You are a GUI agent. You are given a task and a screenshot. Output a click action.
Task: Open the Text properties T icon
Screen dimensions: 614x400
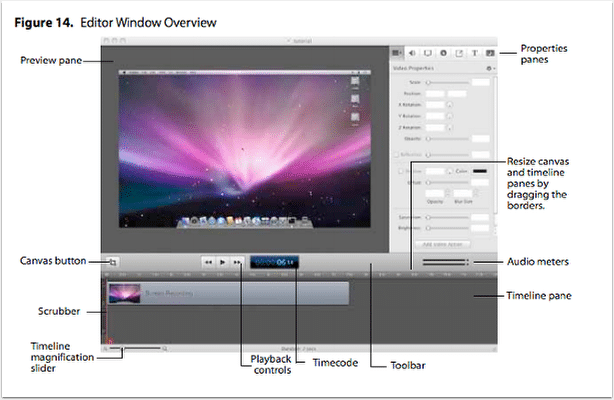point(475,53)
